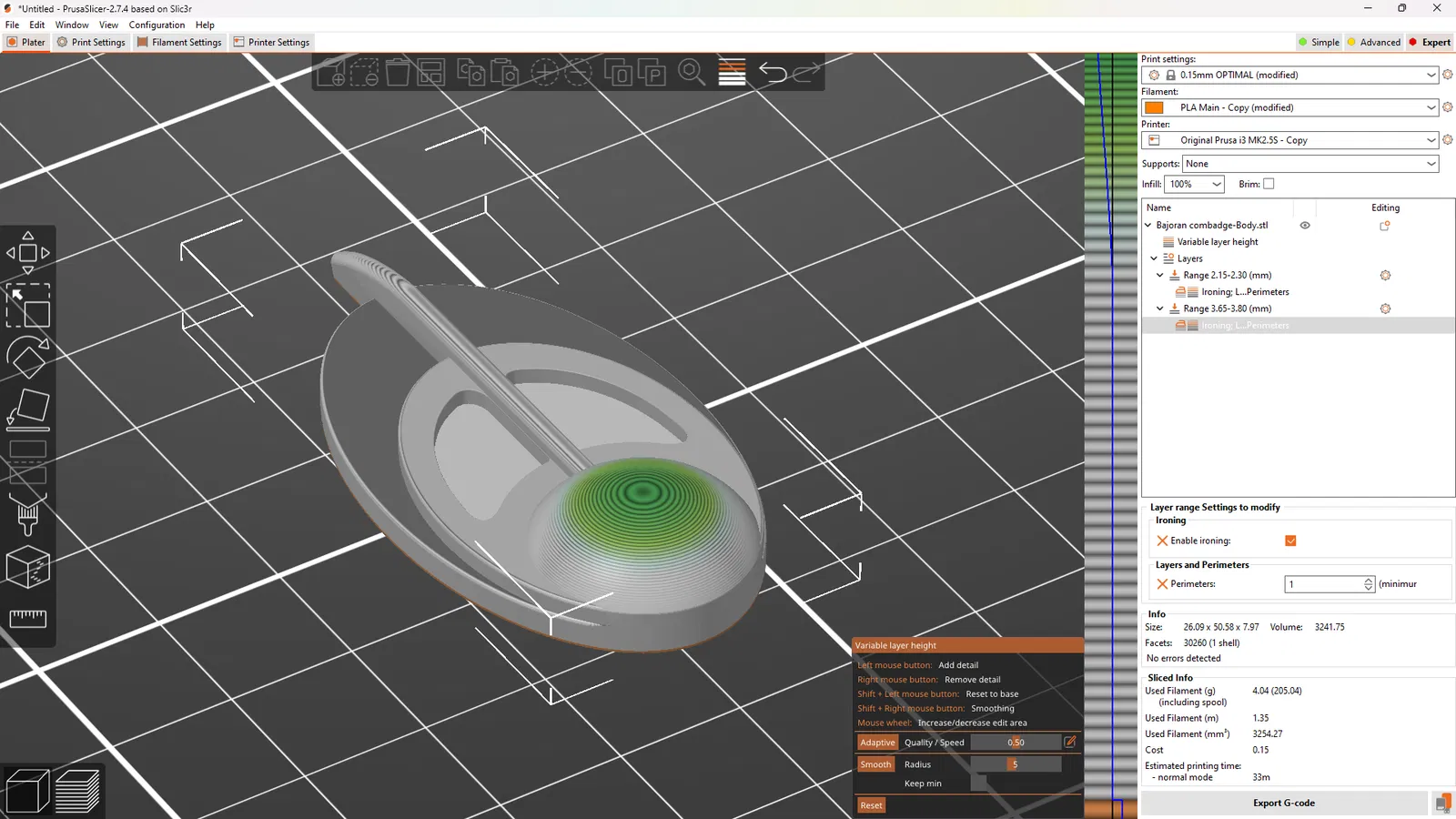The image size is (1456, 819).
Task: Open the Printer preset dropdown
Action: pyautogui.click(x=1290, y=140)
